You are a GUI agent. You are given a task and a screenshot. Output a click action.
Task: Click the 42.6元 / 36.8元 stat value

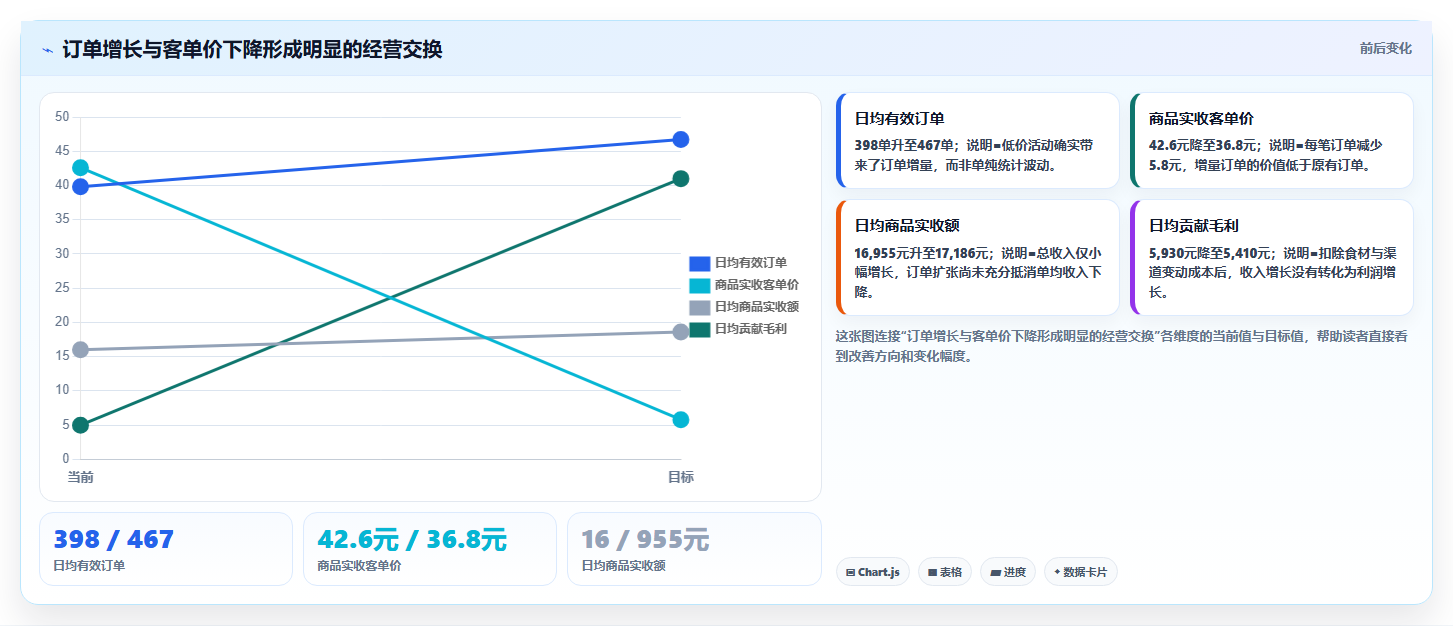[412, 540]
